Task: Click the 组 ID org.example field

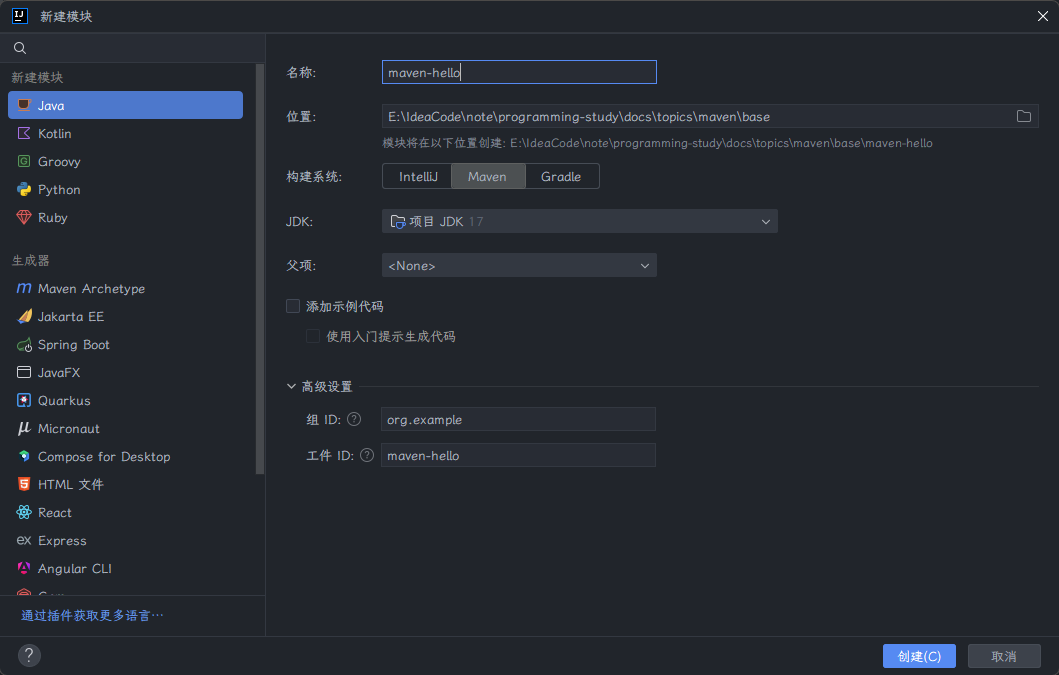Action: 518,420
